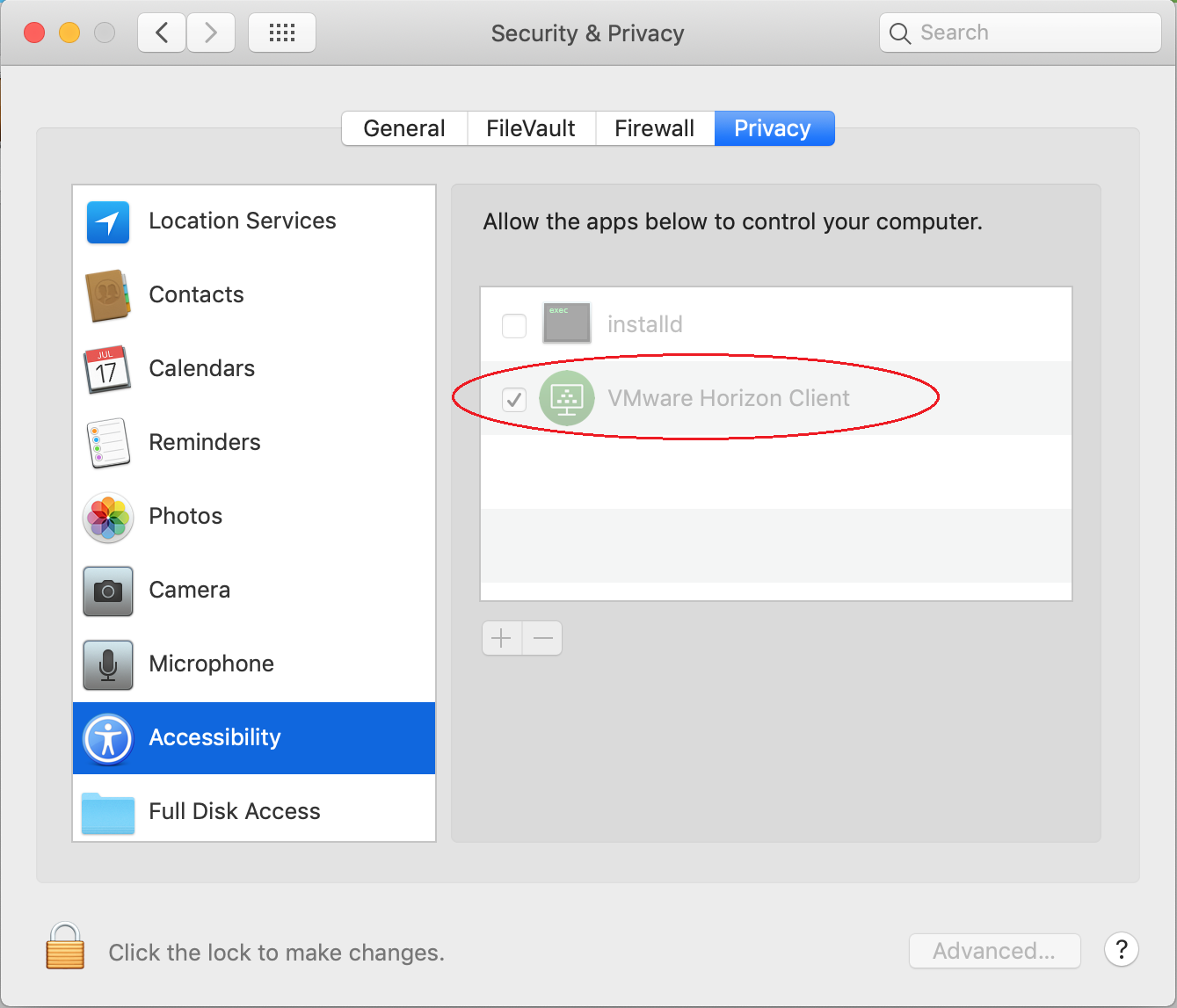Click the help question mark button
The image size is (1177, 1008).
pyautogui.click(x=1121, y=950)
